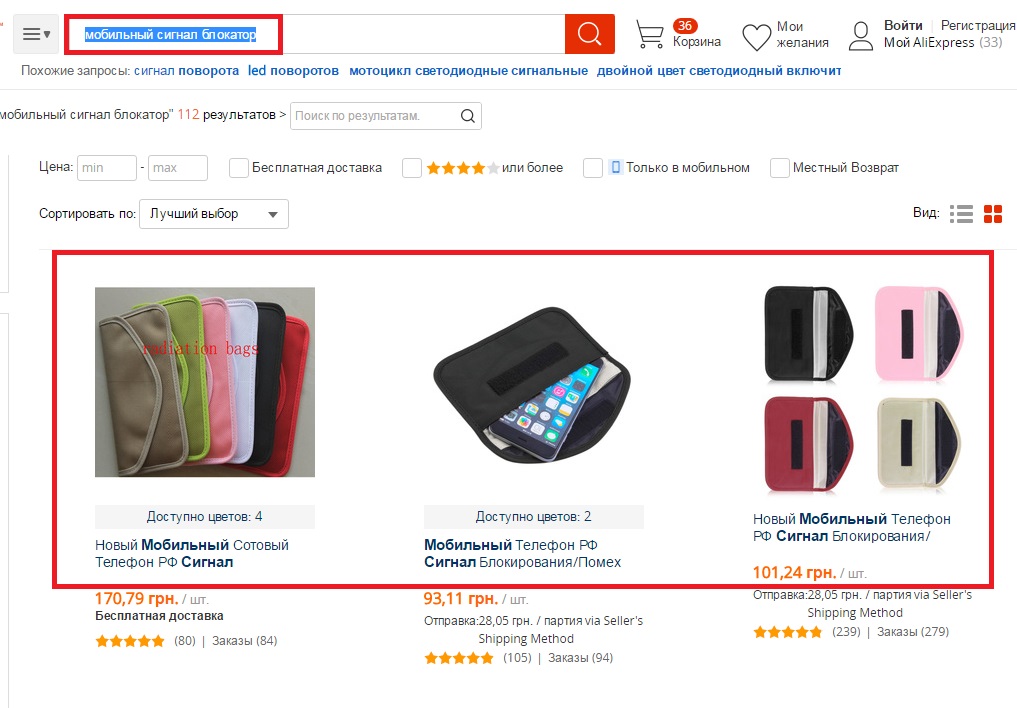Open the categories hamburger menu
Image resolution: width=1017 pixels, height=708 pixels.
36,34
